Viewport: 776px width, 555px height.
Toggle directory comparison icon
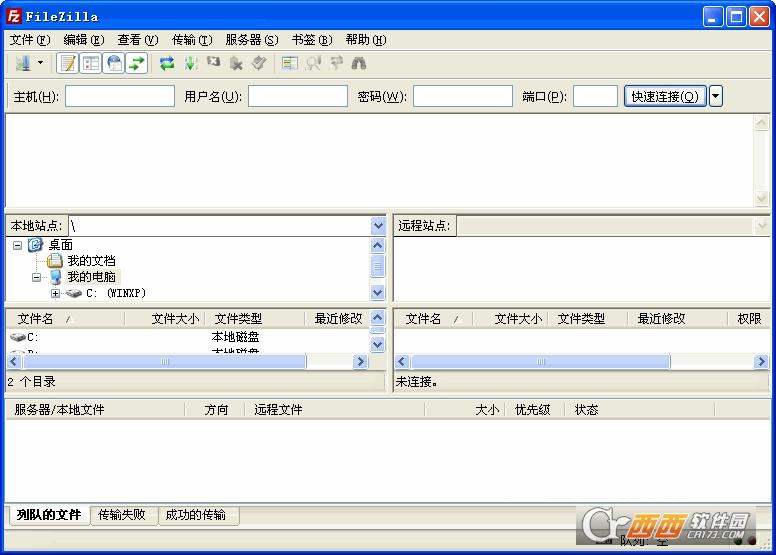(x=313, y=63)
